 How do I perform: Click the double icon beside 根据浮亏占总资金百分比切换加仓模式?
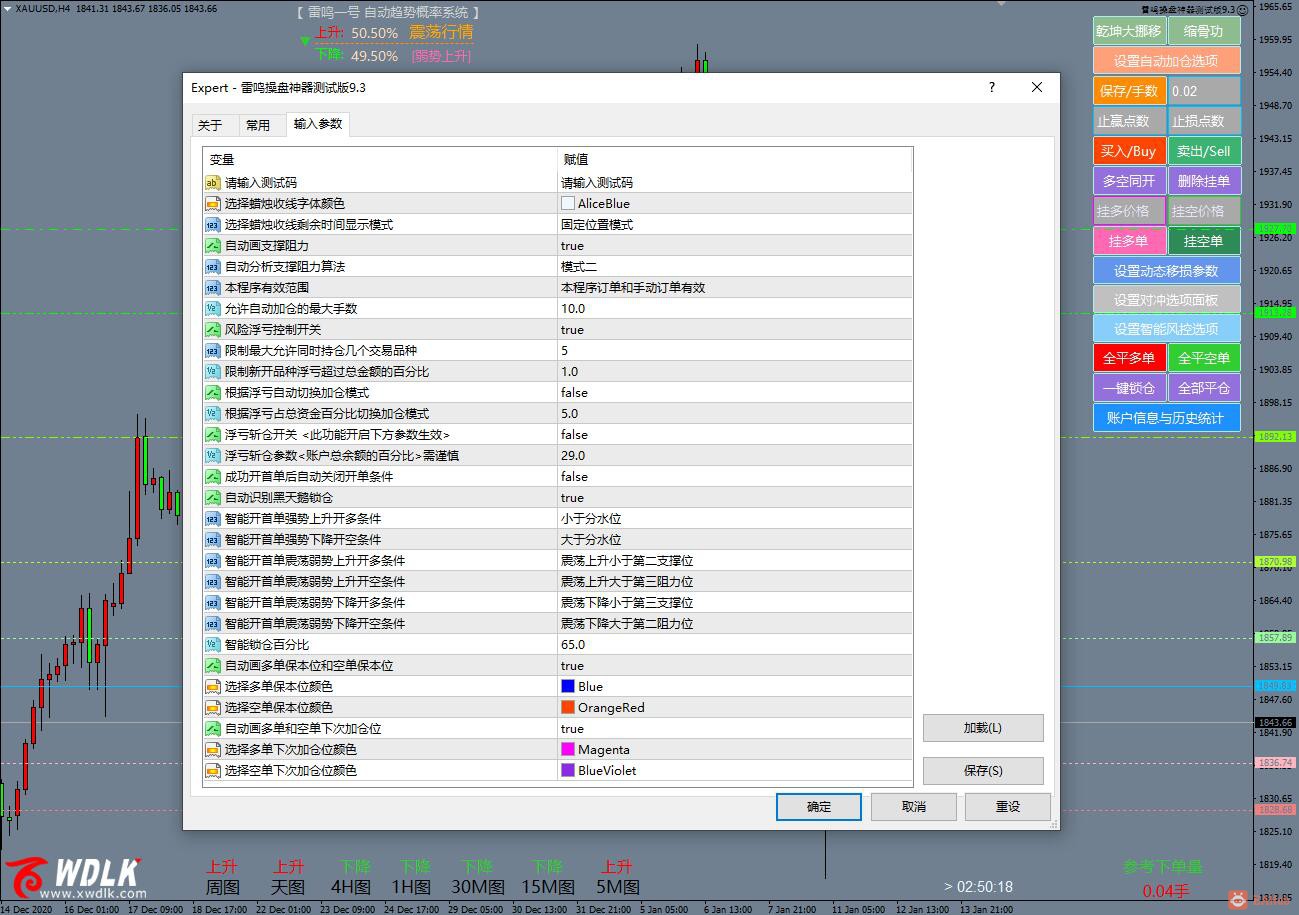tap(212, 414)
